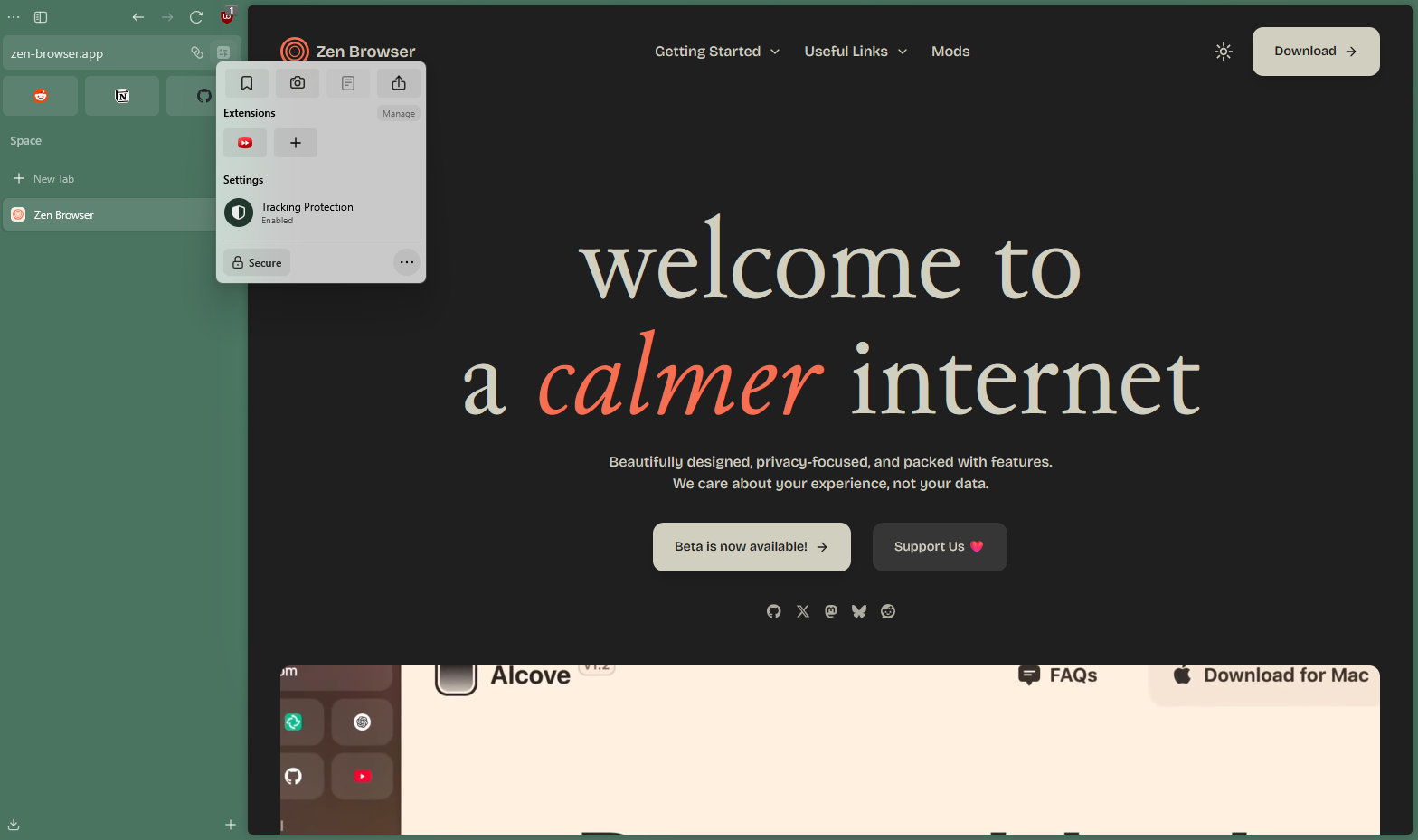
Task: Bookmark this page from the popup
Action: pos(247,83)
